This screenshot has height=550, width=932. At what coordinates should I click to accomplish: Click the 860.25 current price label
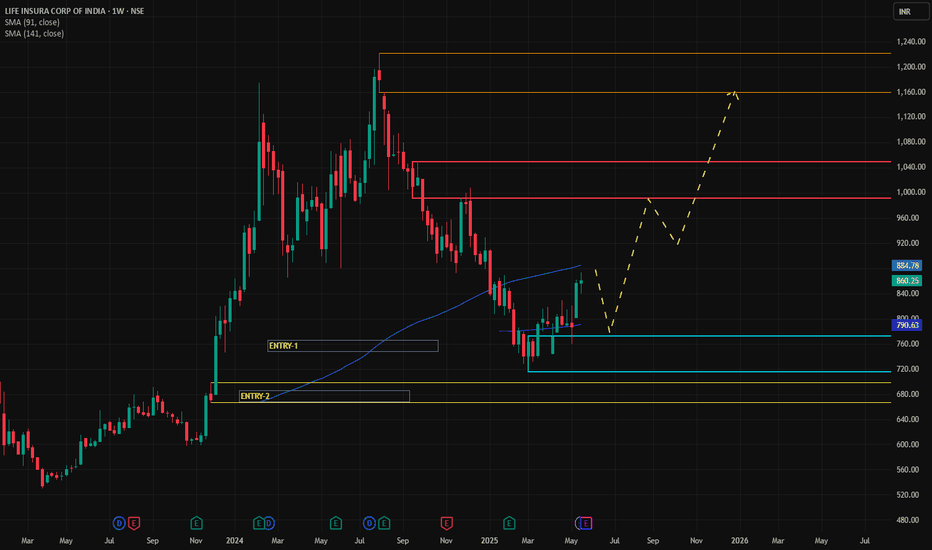pos(907,280)
